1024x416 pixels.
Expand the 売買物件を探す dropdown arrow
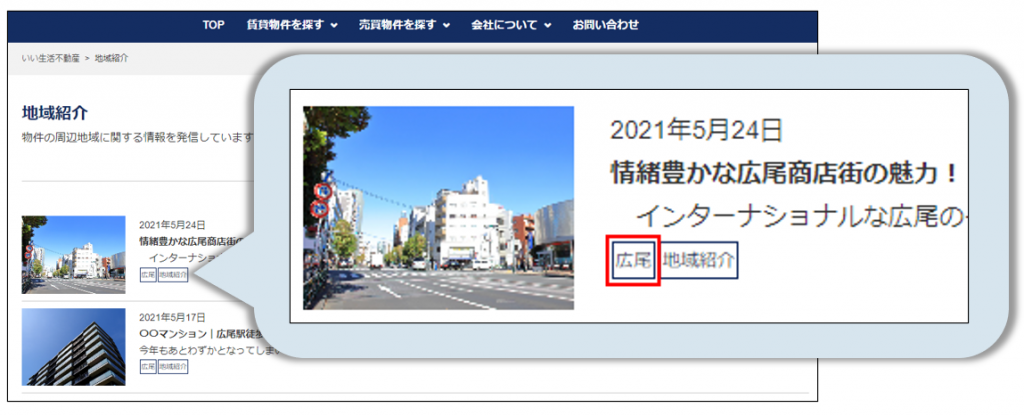(446, 26)
